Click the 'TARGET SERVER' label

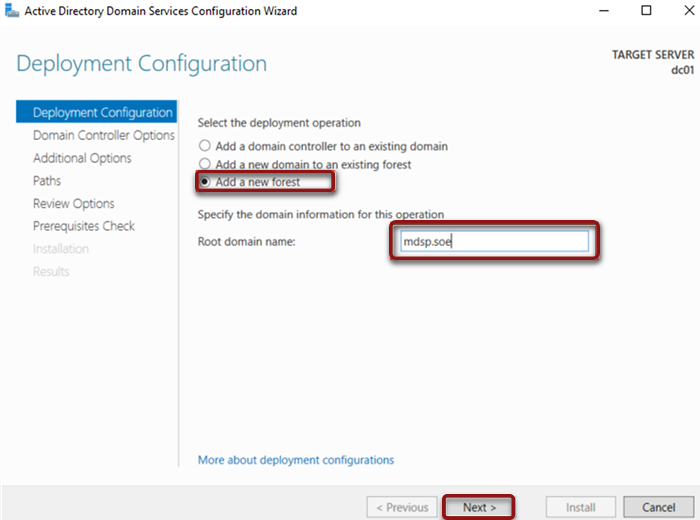pyautogui.click(x=653, y=54)
